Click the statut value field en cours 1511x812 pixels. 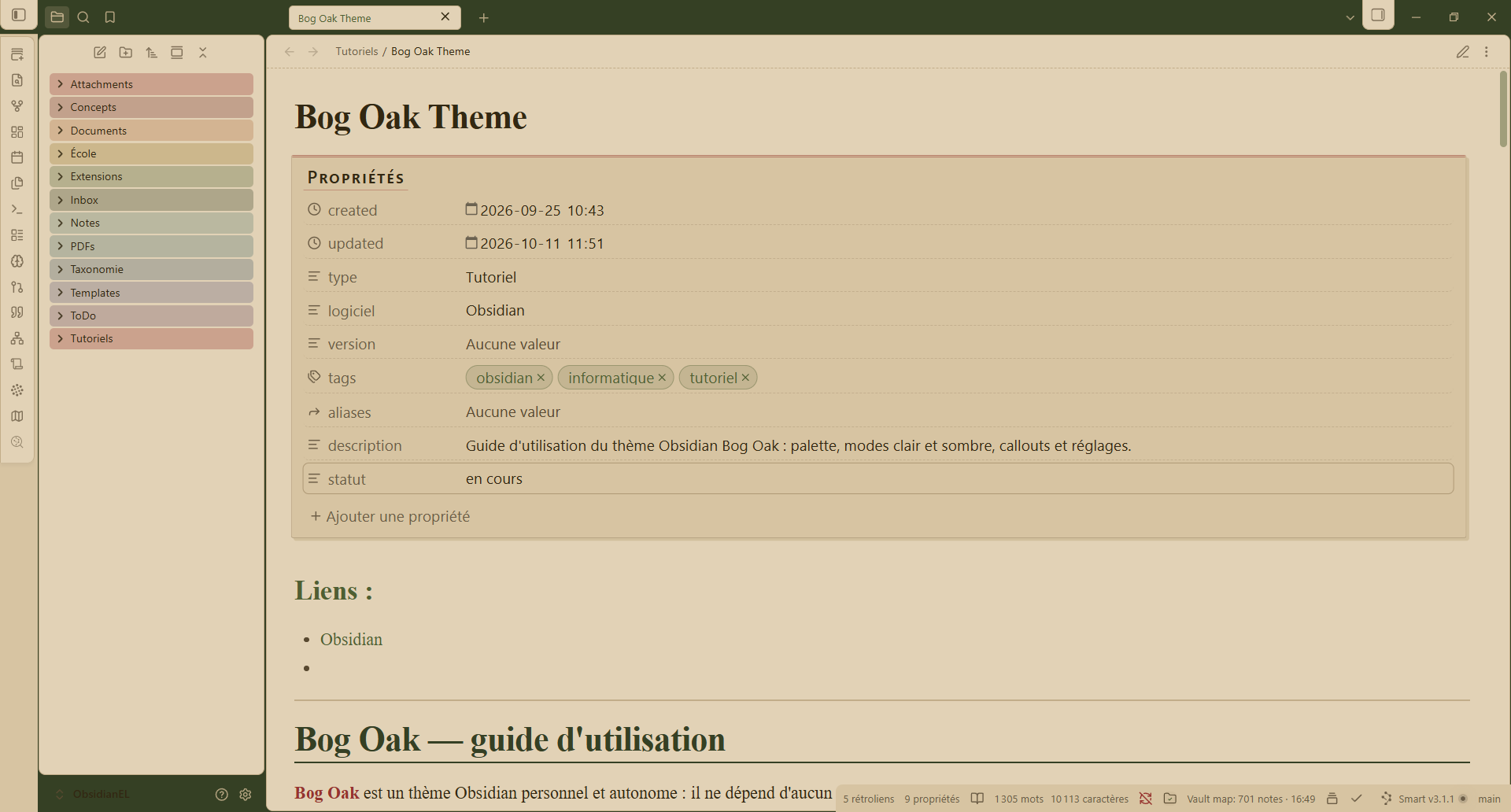(x=957, y=479)
